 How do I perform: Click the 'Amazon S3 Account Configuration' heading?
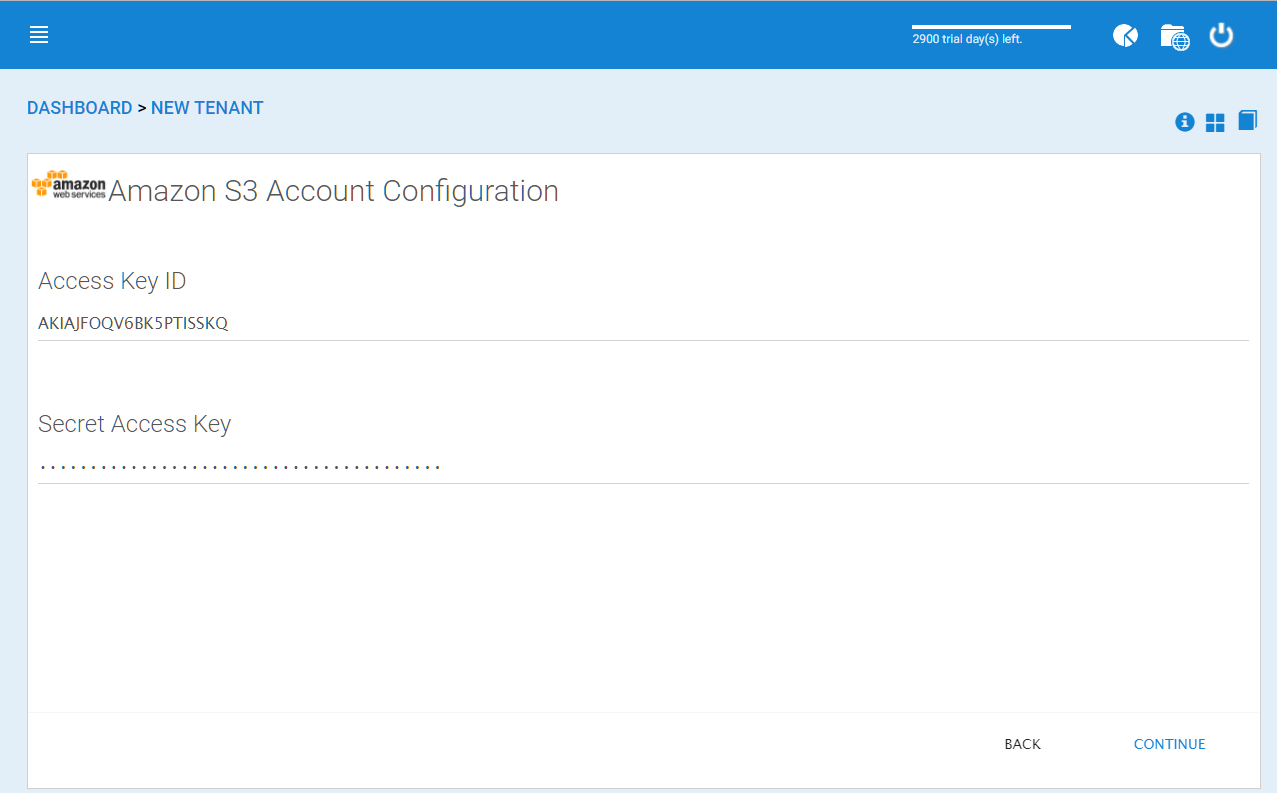(x=333, y=191)
